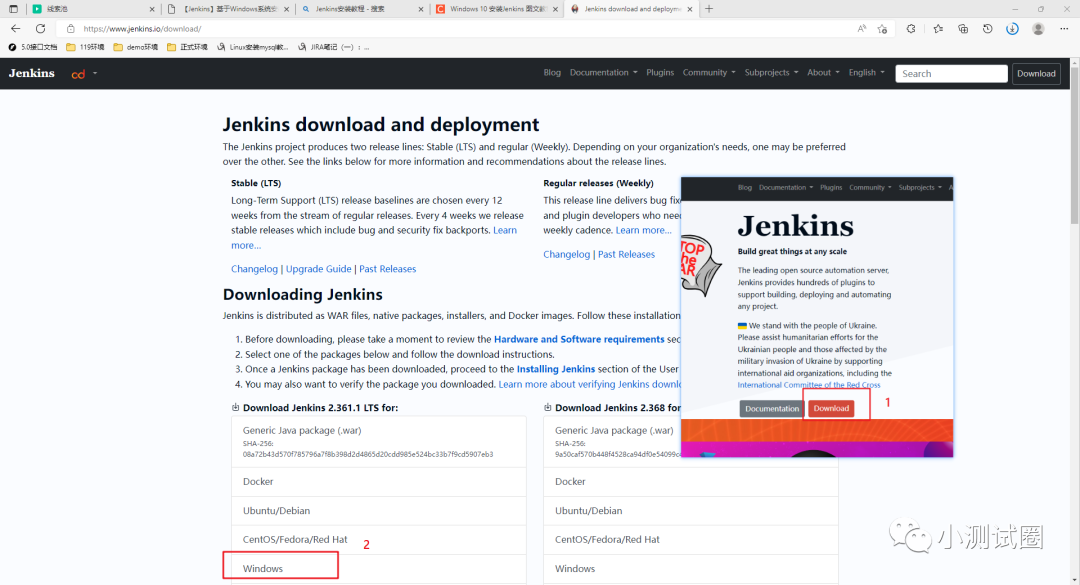Open Changelog under Regular releases (Weekly)
Viewport: 1080px width, 585px height.
click(x=566, y=254)
